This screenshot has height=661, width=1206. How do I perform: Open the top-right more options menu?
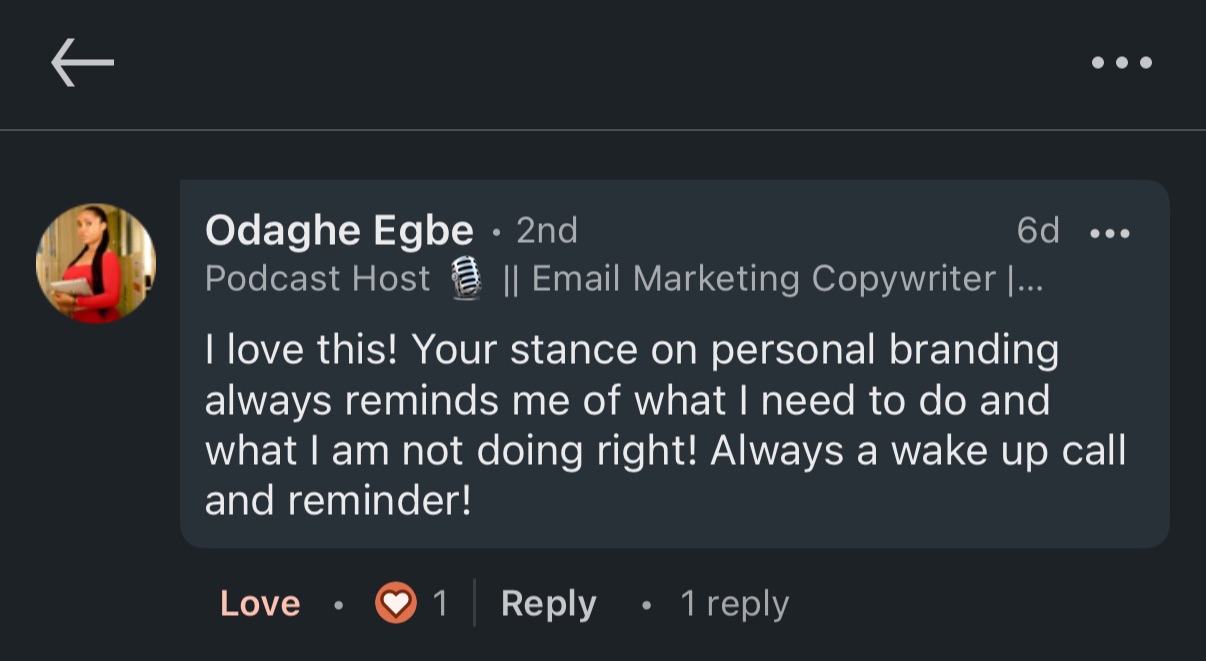click(1122, 63)
